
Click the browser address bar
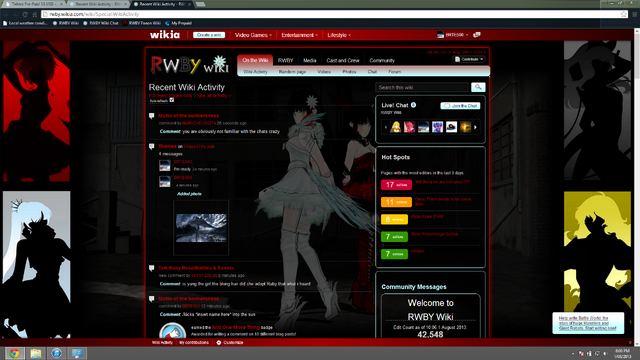click(331, 14)
